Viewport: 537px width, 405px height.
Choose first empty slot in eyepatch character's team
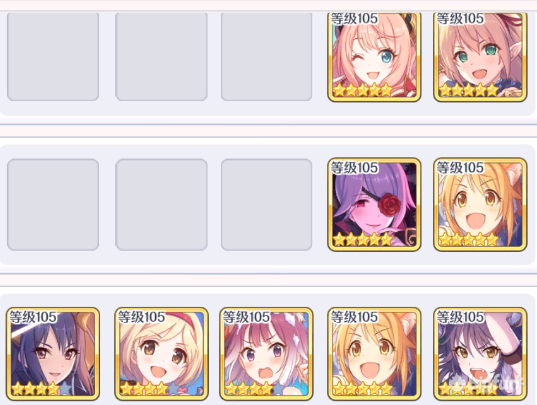(x=53, y=204)
